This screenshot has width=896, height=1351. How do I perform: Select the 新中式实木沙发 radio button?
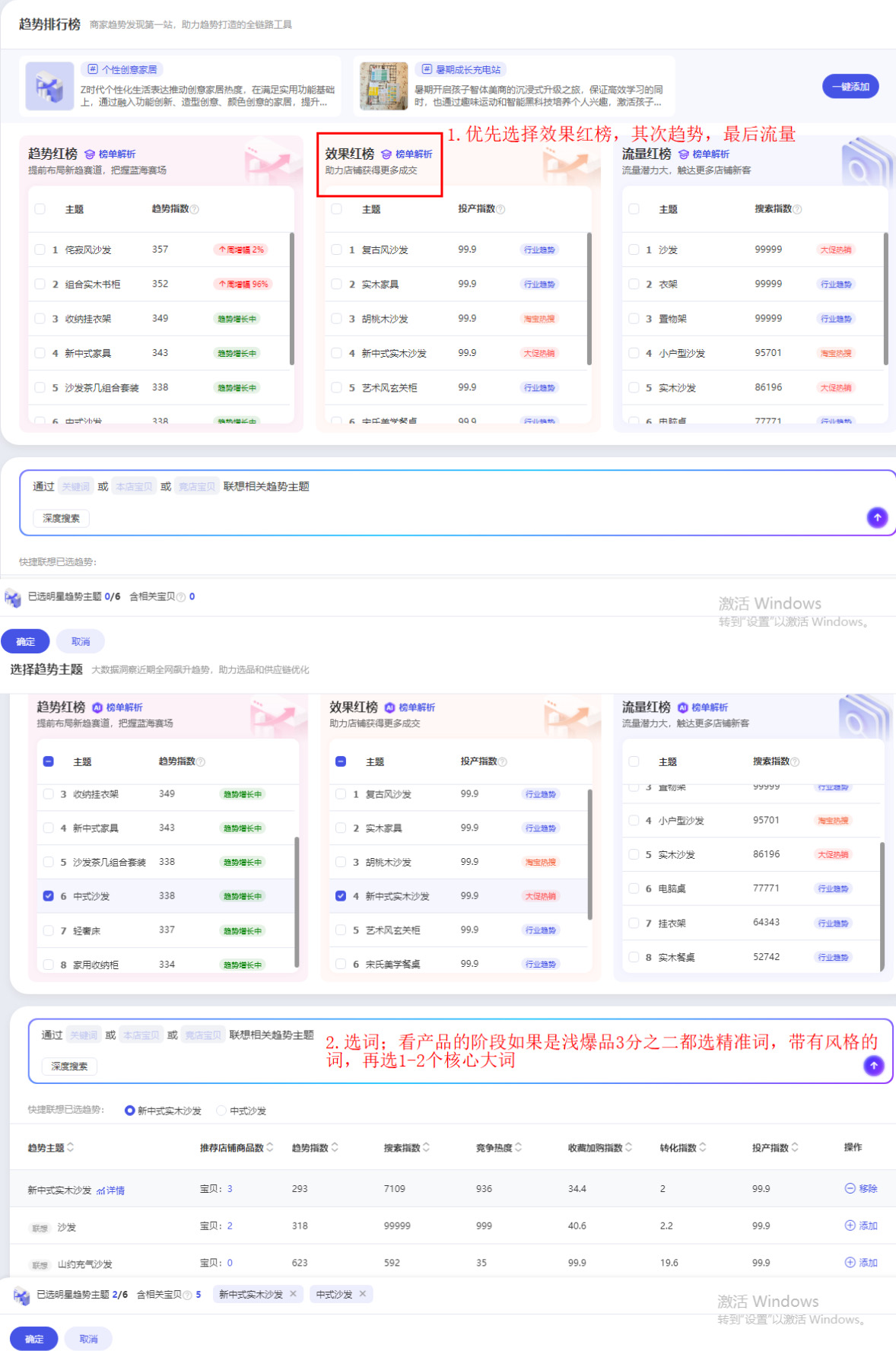[129, 1111]
